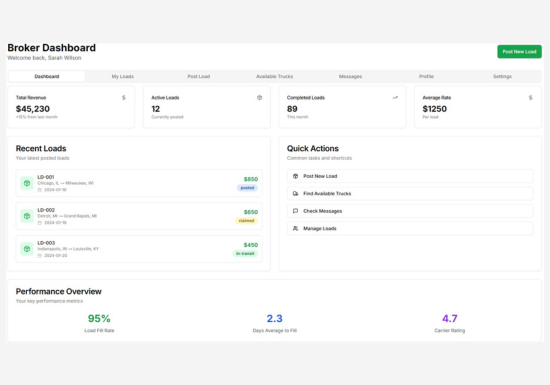Click calendar icon beside 2024-01-16 date
This screenshot has height=385, width=550.
pos(40,190)
